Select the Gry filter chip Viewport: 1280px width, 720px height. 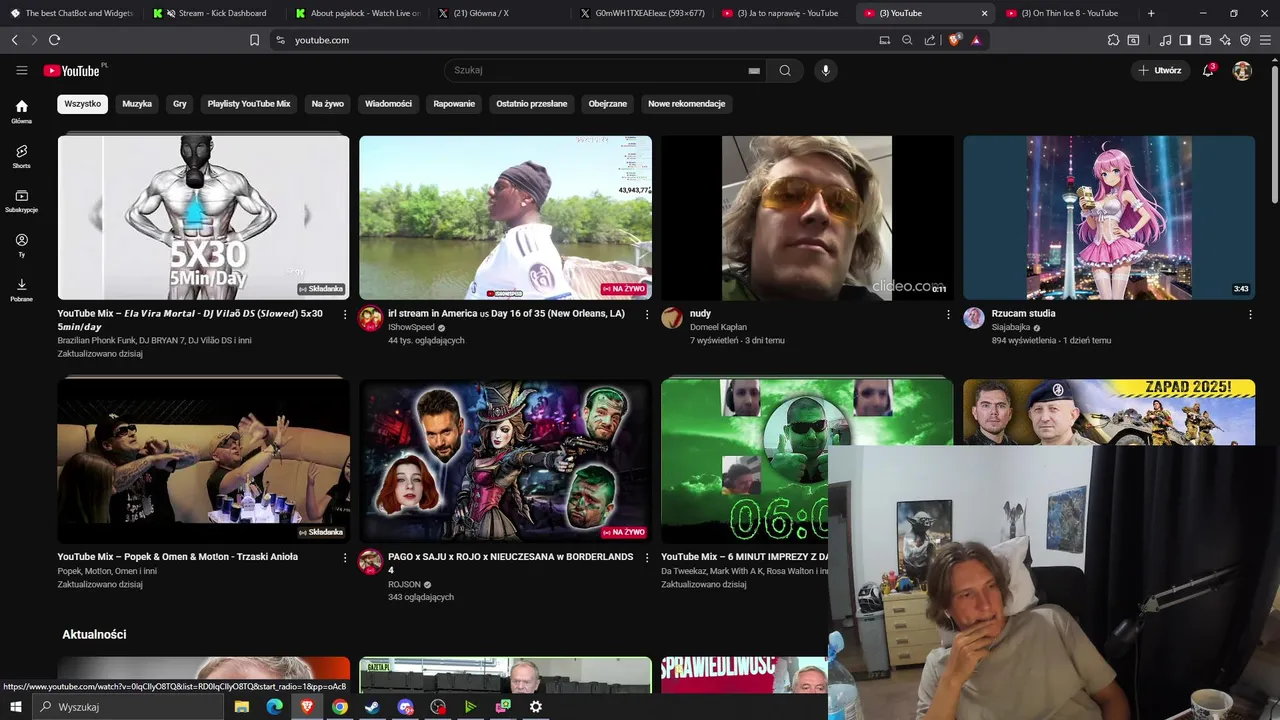coord(180,104)
